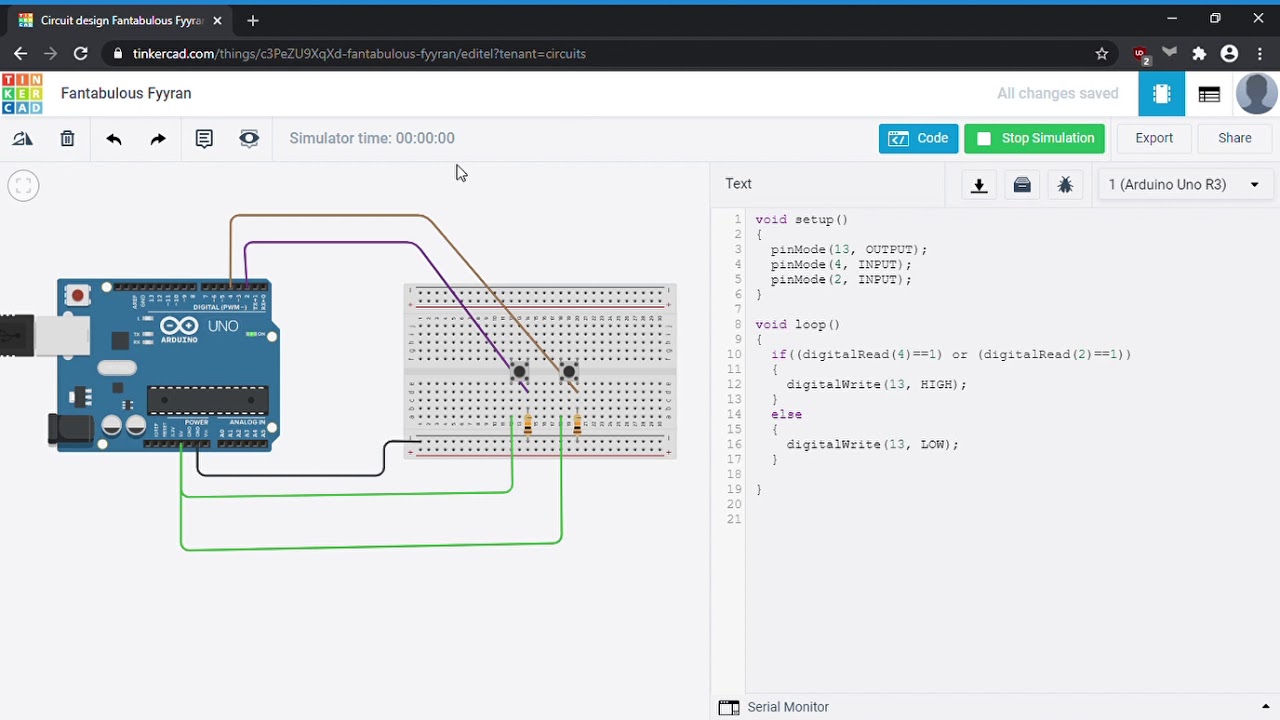This screenshot has height=720, width=1280.
Task: Reload the Tinkercad page
Action: (x=81, y=54)
